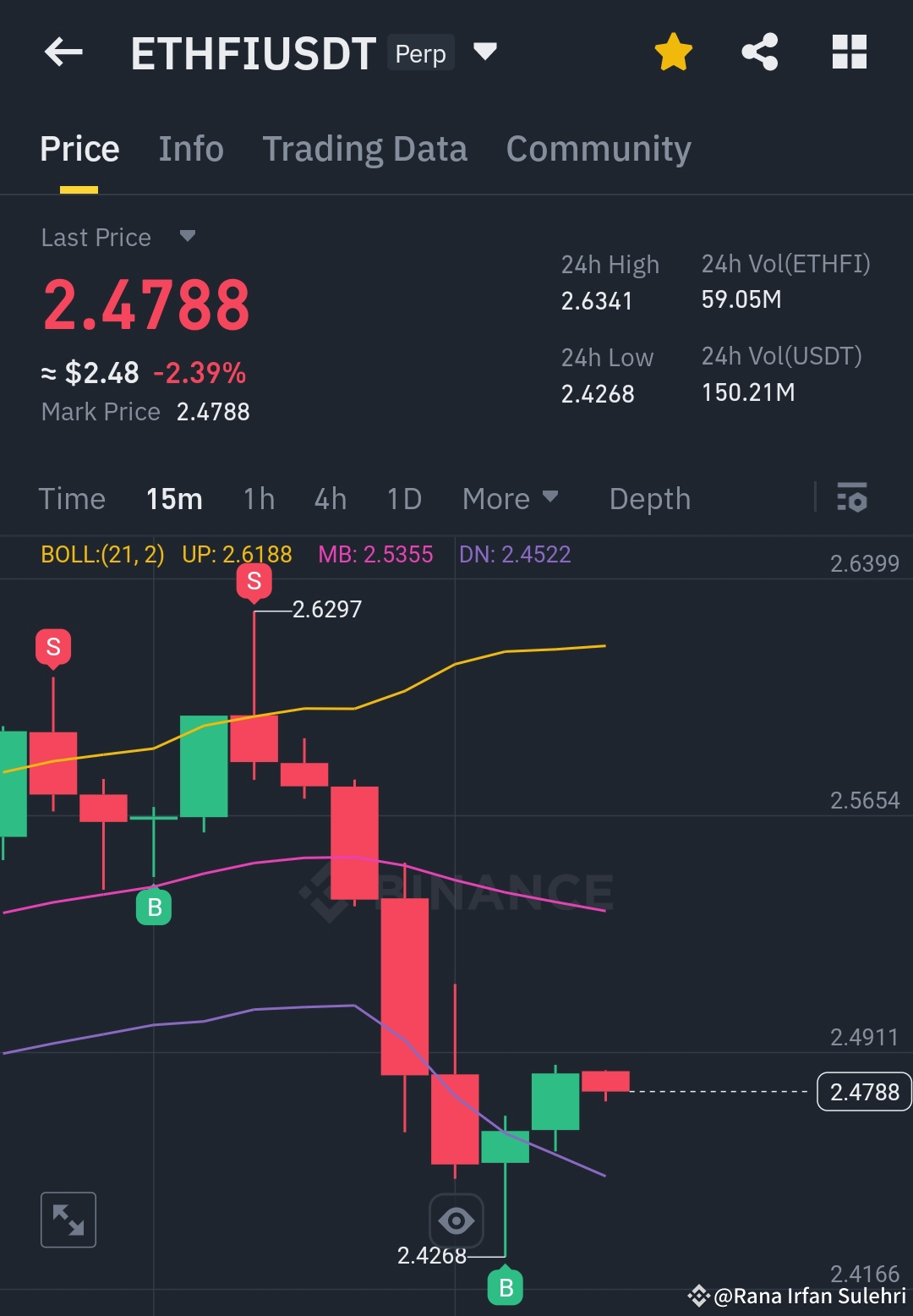Image resolution: width=913 pixels, height=1316 pixels.
Task: Open chart indicator settings icon next to Depth
Action: click(x=854, y=499)
